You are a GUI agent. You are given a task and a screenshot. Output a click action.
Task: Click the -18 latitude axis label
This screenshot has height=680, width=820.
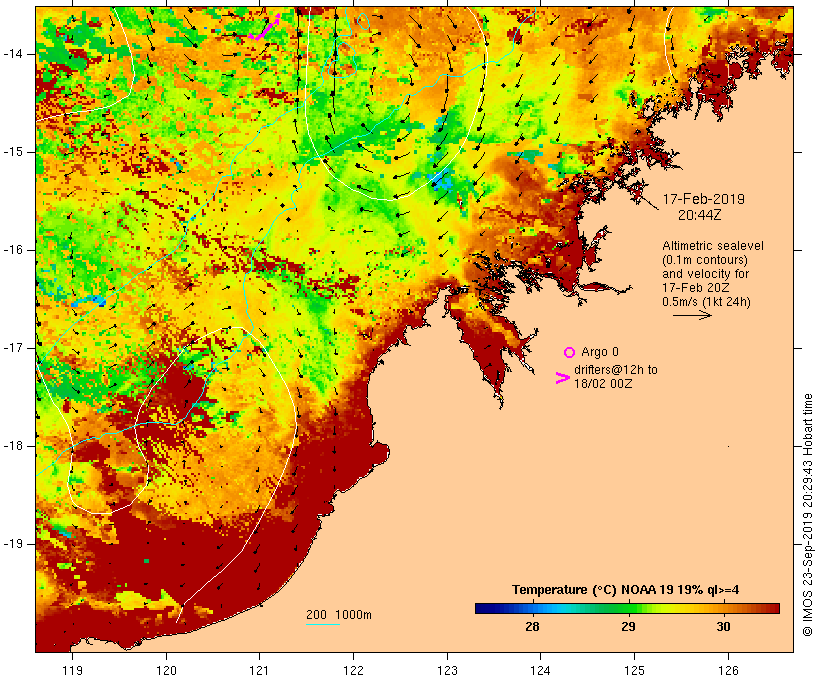tap(13, 446)
